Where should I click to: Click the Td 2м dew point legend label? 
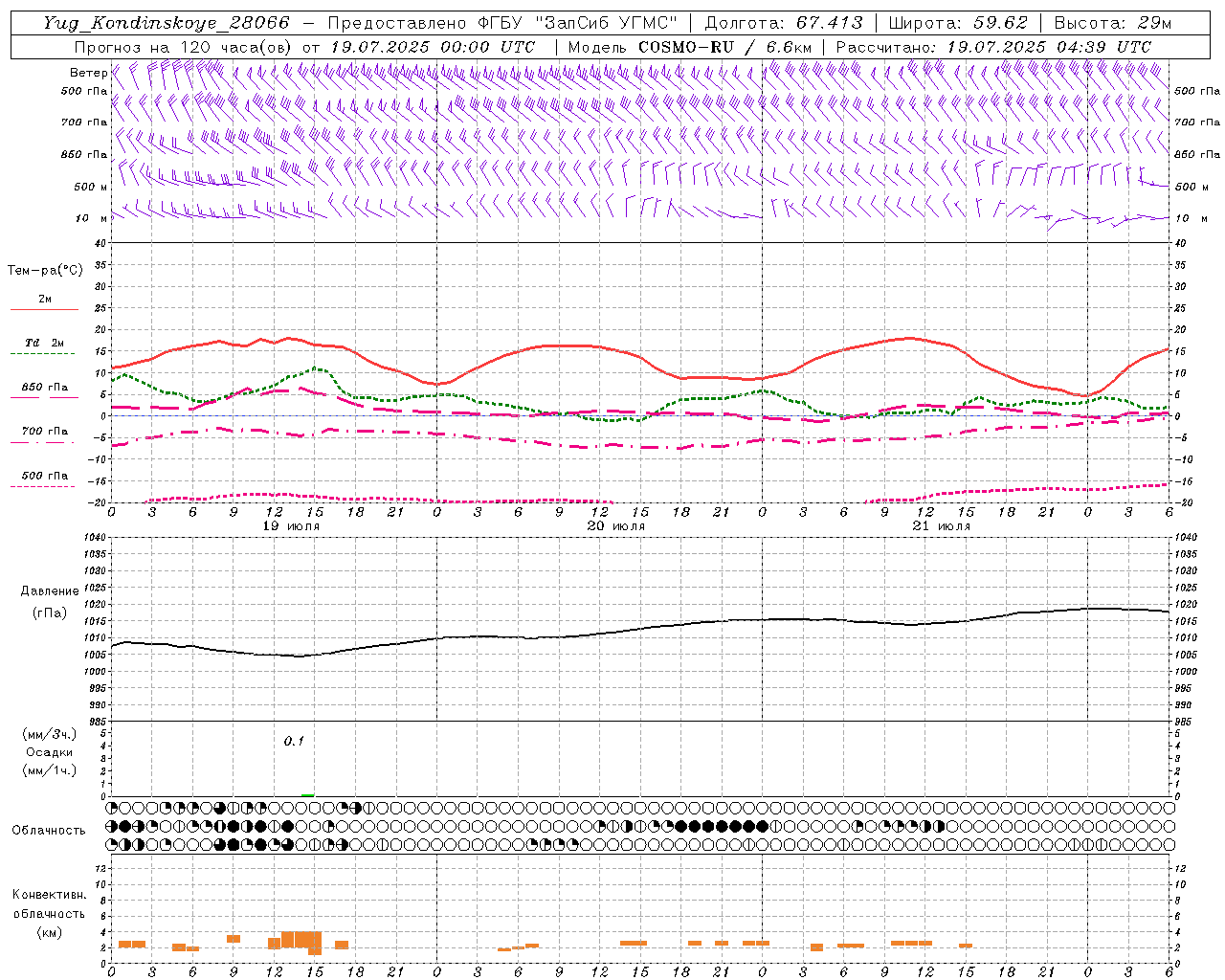tap(45, 343)
